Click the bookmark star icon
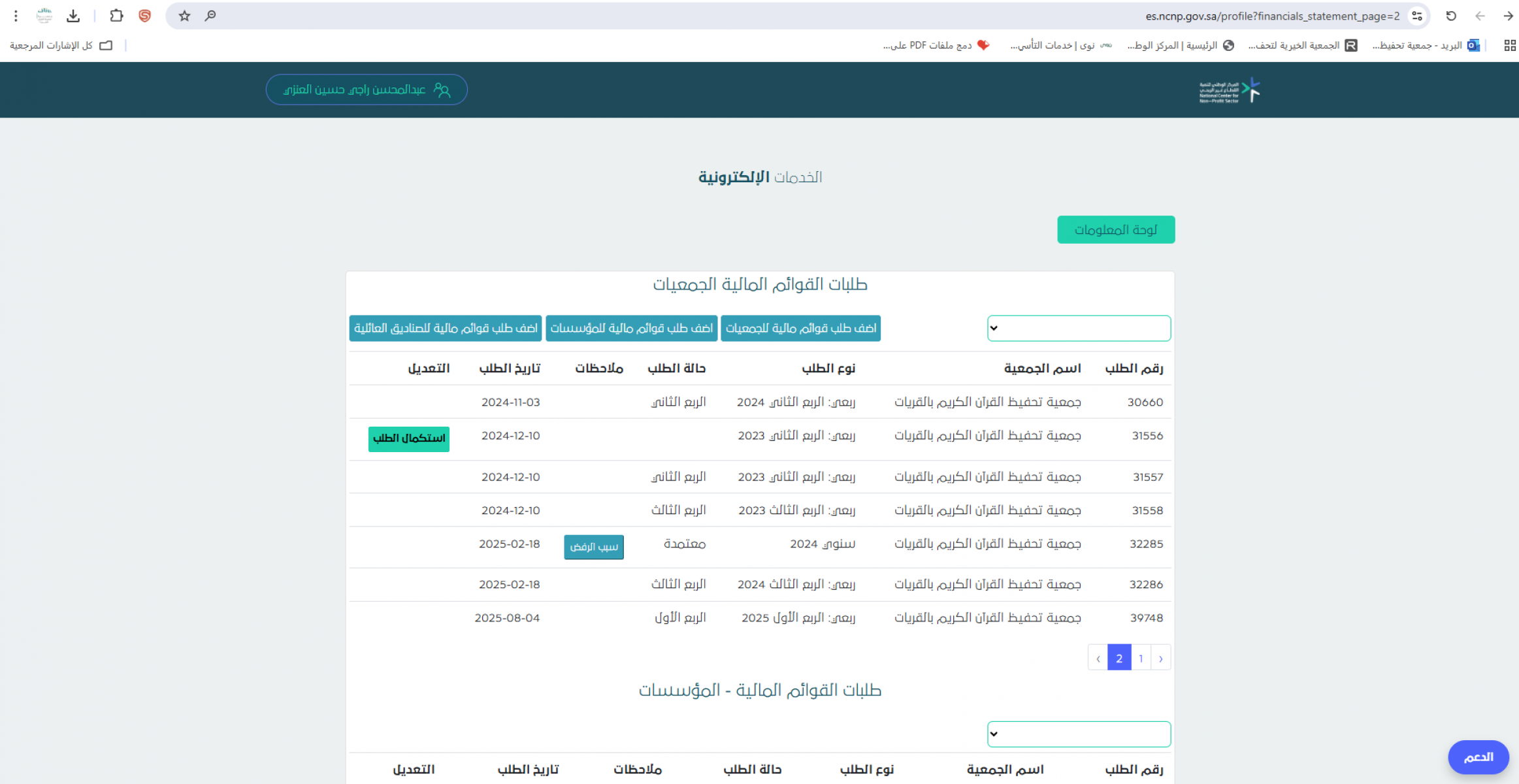 coord(185,16)
